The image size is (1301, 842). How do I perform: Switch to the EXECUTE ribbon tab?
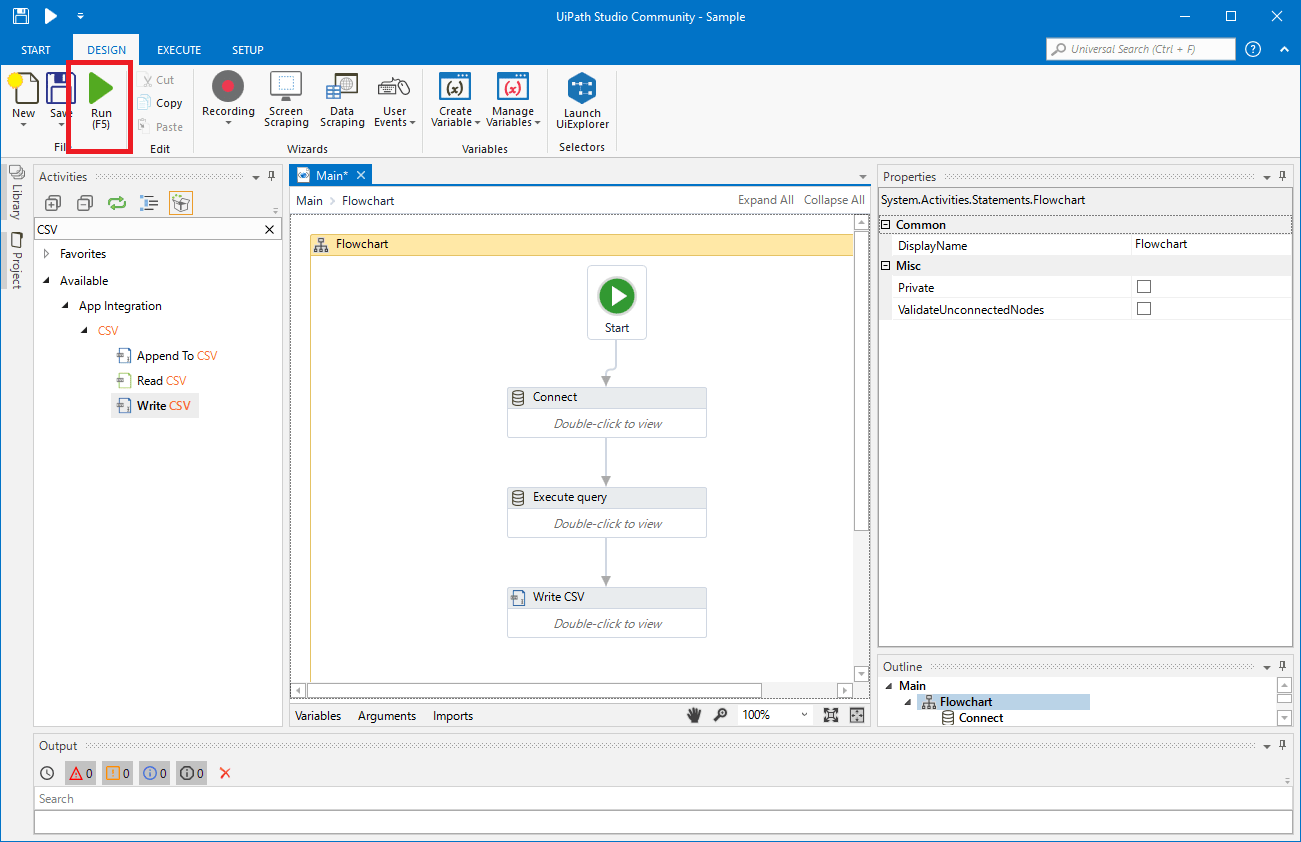[178, 48]
